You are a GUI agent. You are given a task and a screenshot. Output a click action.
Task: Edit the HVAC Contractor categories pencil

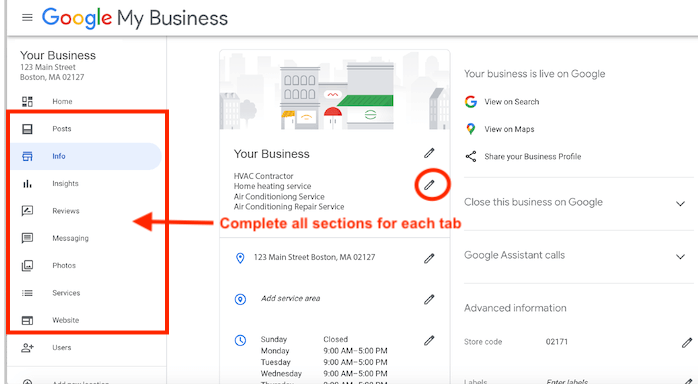(429, 185)
